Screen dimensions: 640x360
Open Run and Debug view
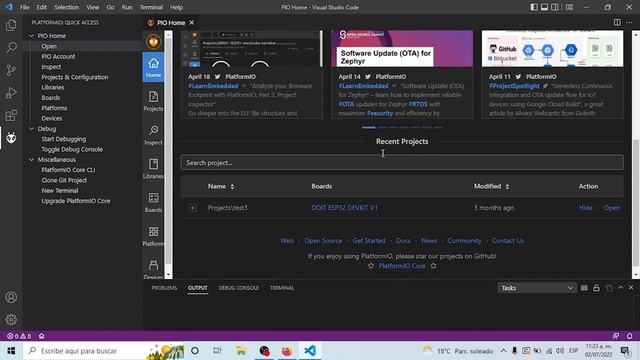(11, 93)
